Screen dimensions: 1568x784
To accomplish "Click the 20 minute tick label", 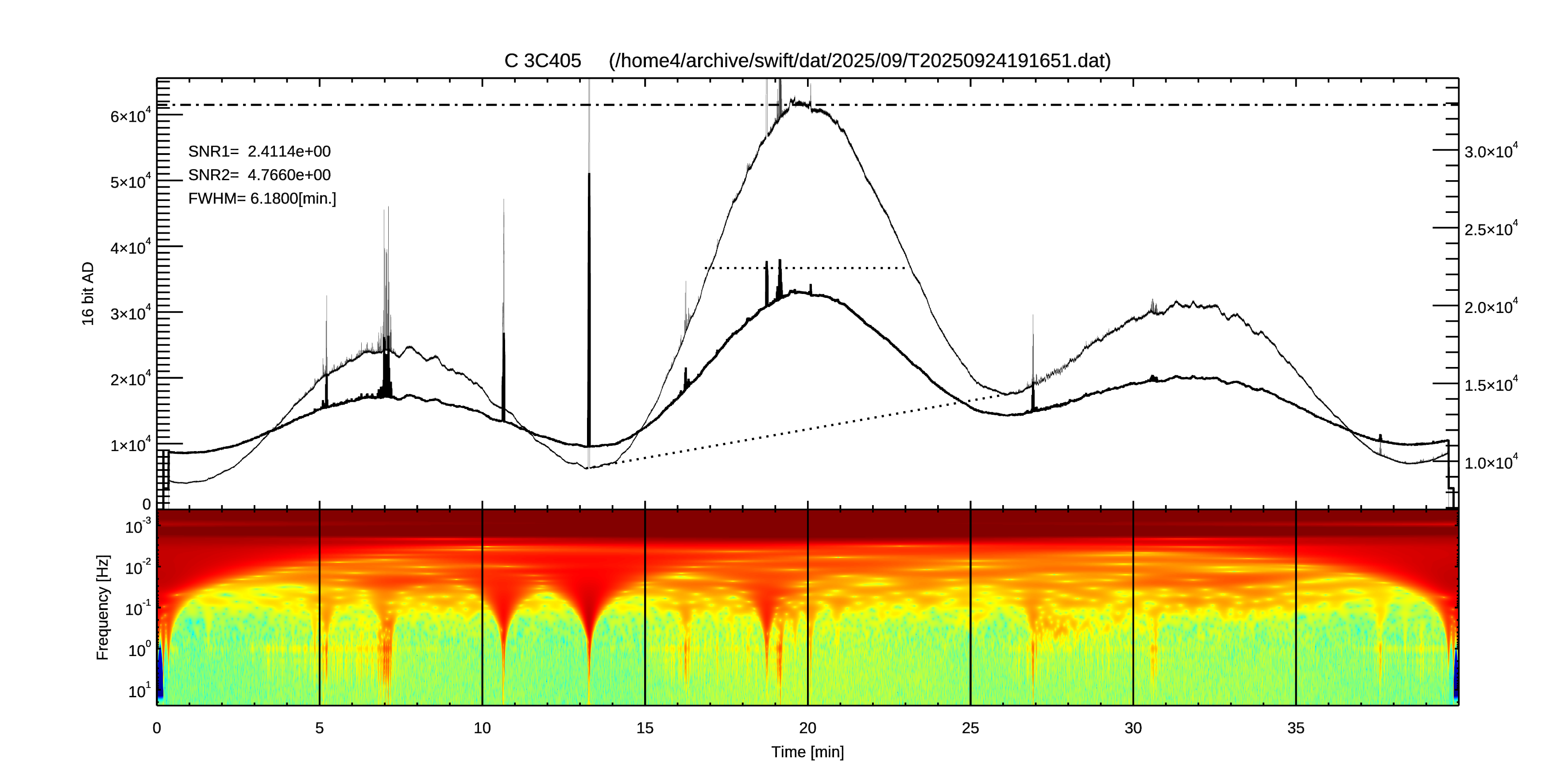I will [x=807, y=728].
